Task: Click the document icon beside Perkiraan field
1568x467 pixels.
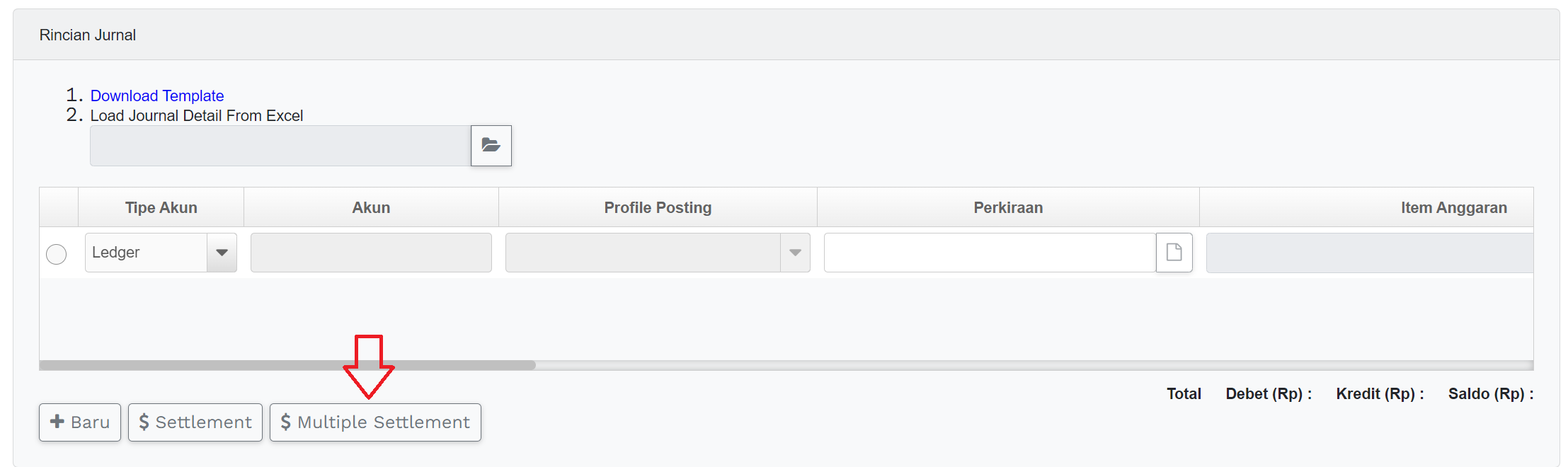Action: coord(1174,253)
